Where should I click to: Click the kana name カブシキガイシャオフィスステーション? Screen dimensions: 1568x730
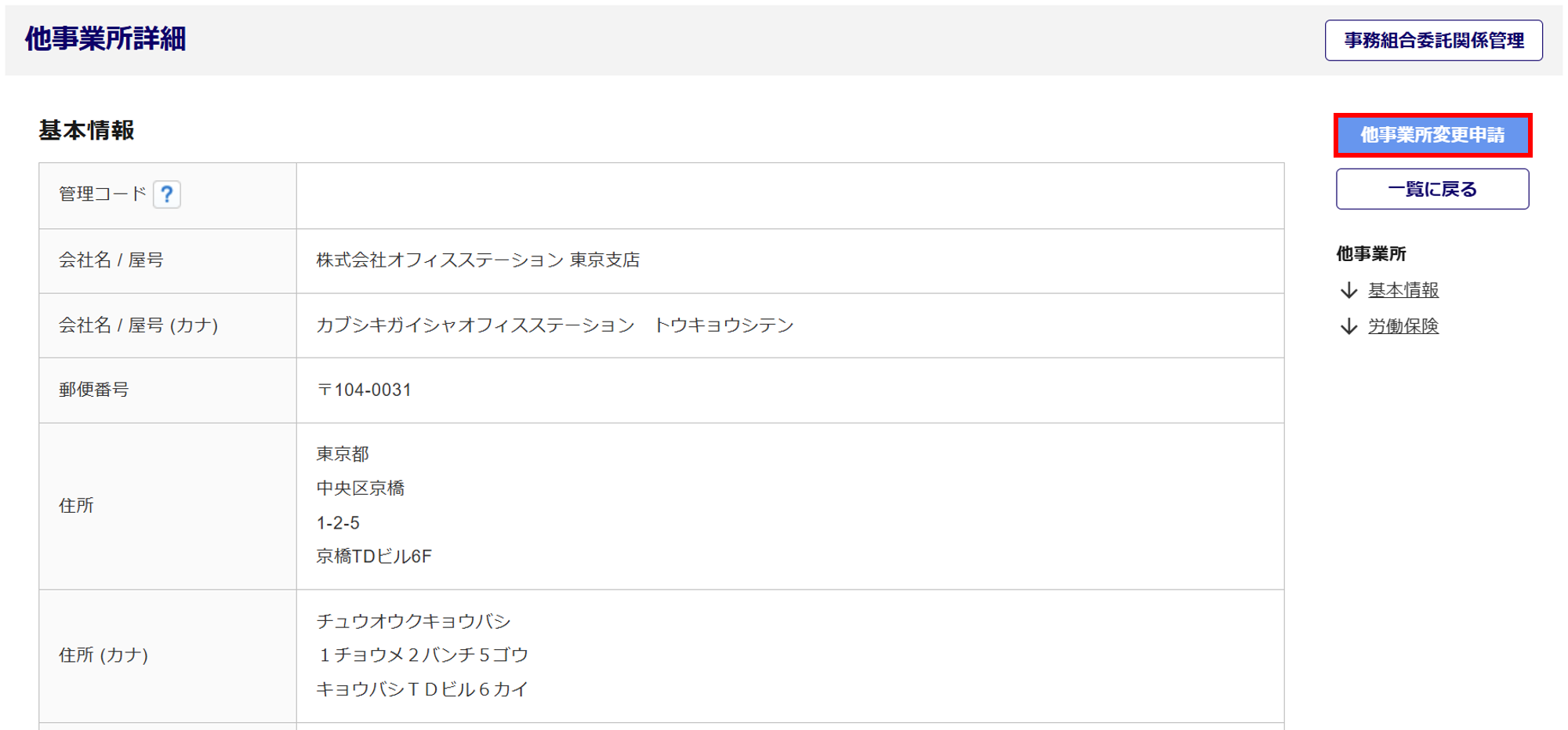coord(475,325)
